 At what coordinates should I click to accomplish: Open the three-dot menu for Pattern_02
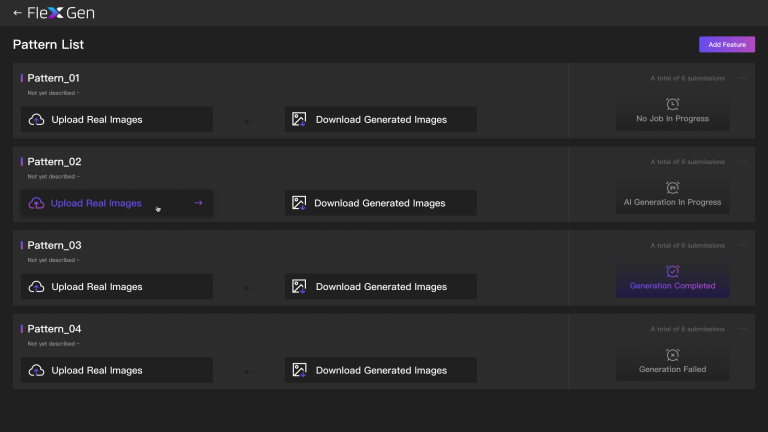click(x=742, y=161)
